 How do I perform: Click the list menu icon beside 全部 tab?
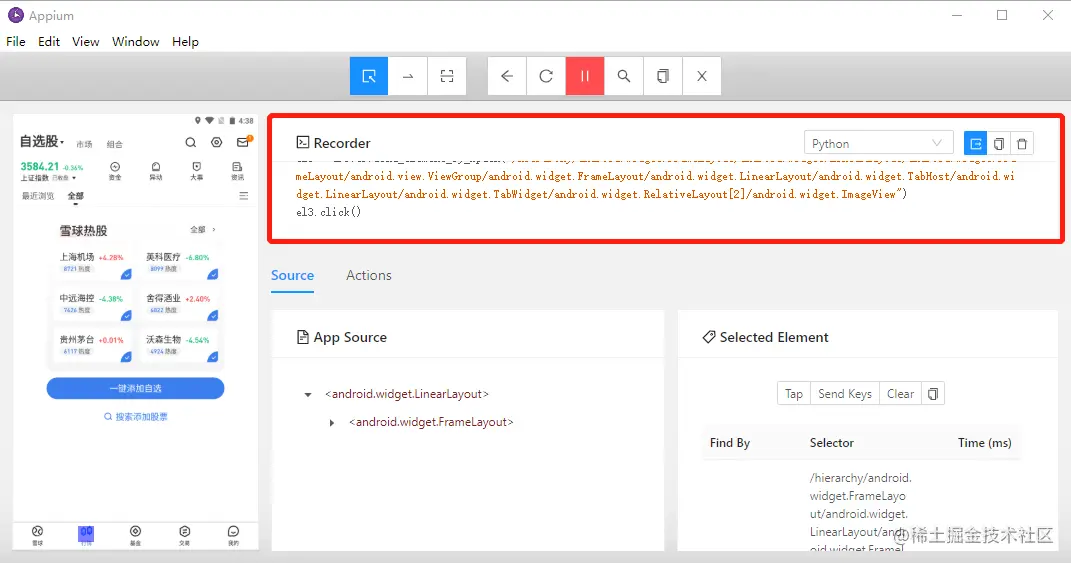[244, 196]
